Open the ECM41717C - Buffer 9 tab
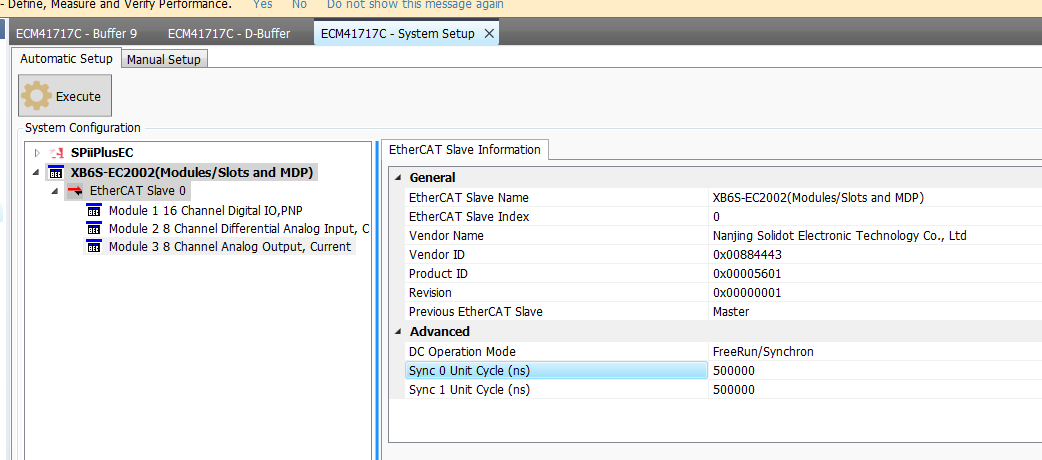The width and height of the screenshot is (1042, 460). (x=77, y=33)
